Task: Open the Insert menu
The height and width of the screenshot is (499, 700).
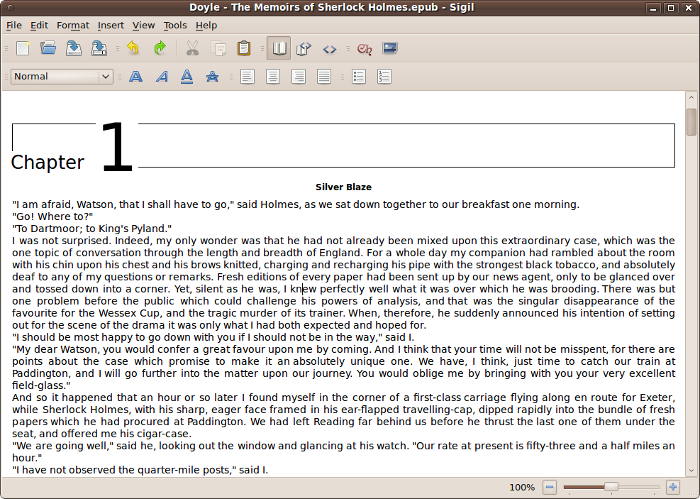Action: pos(110,25)
